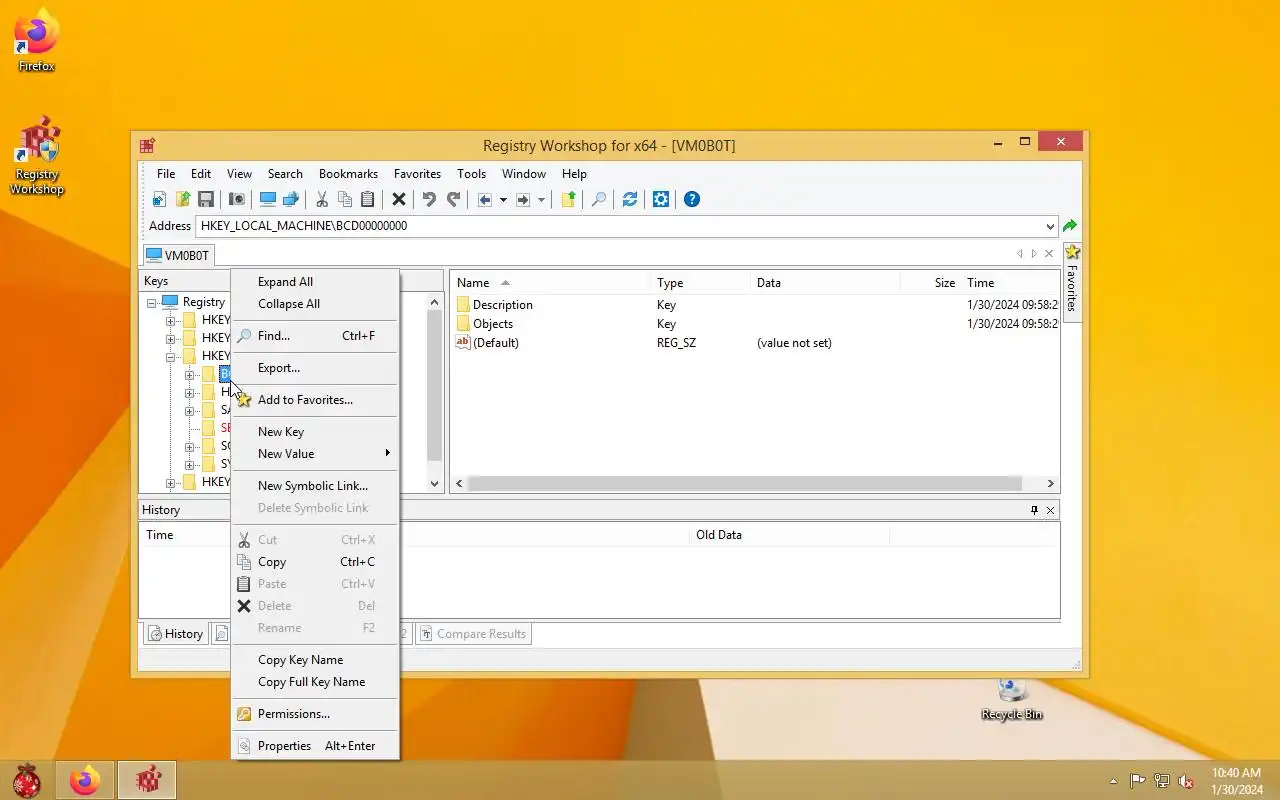Select the (Default) REG_SZ value row

tap(755, 343)
